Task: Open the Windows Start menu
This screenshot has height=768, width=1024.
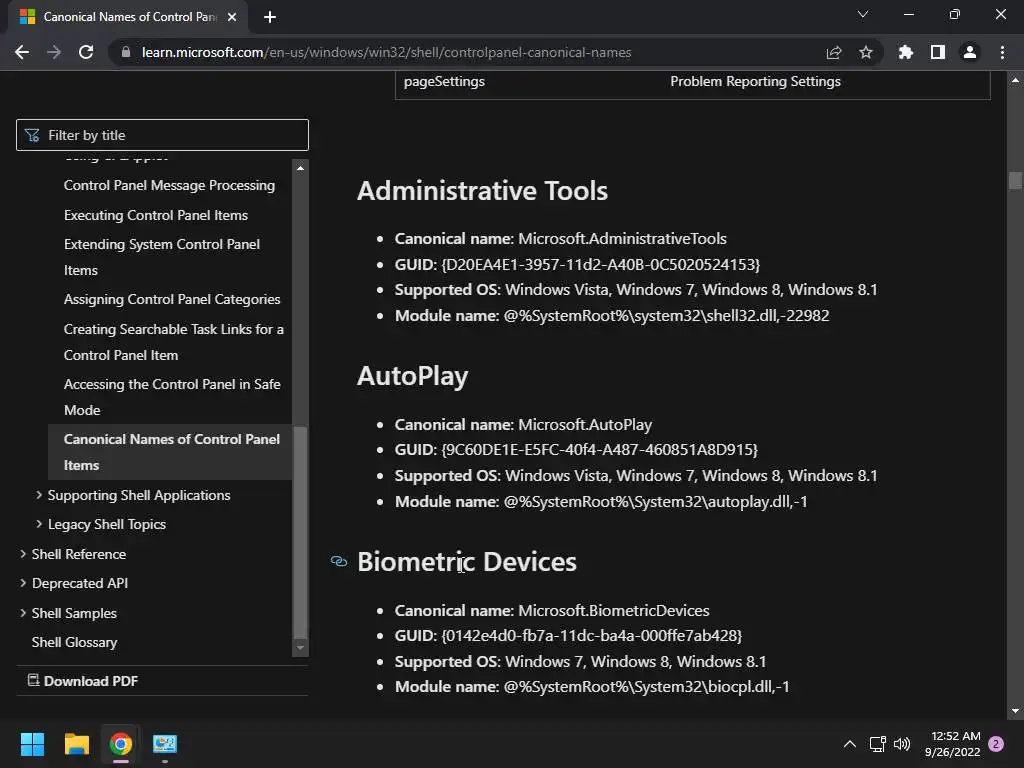Action: point(32,744)
